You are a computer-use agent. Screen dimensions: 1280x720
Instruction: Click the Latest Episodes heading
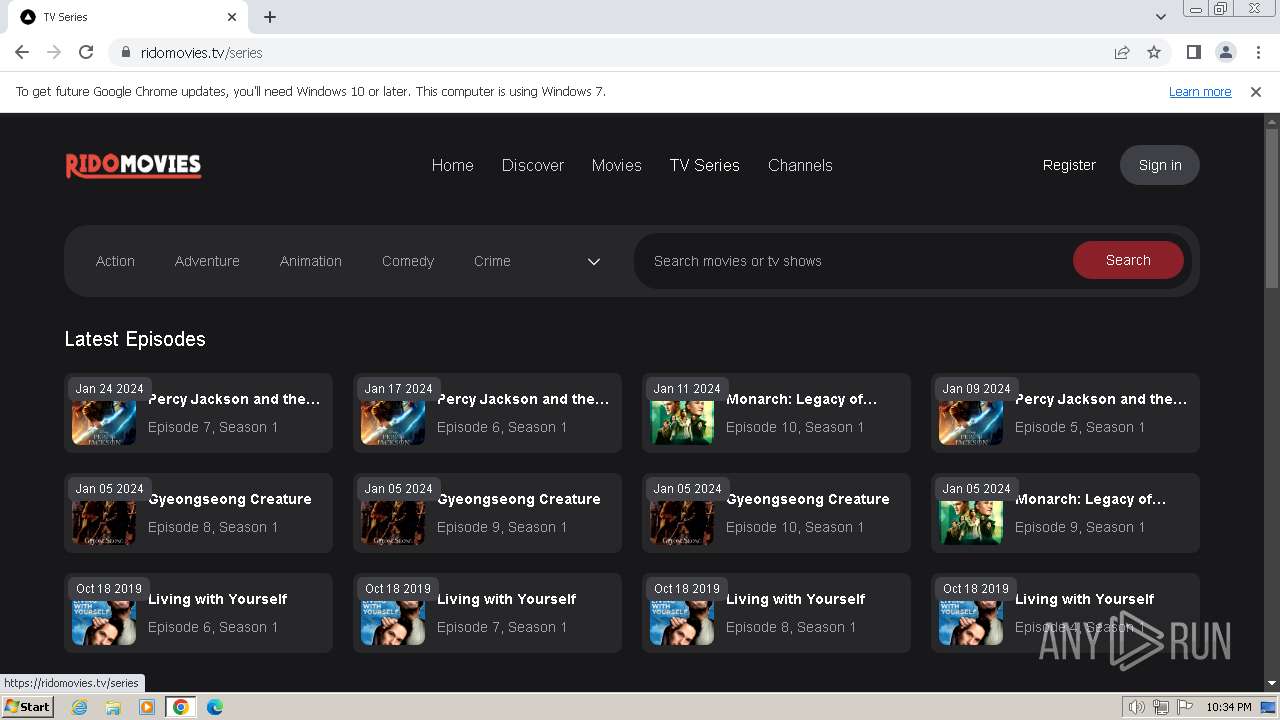[135, 339]
